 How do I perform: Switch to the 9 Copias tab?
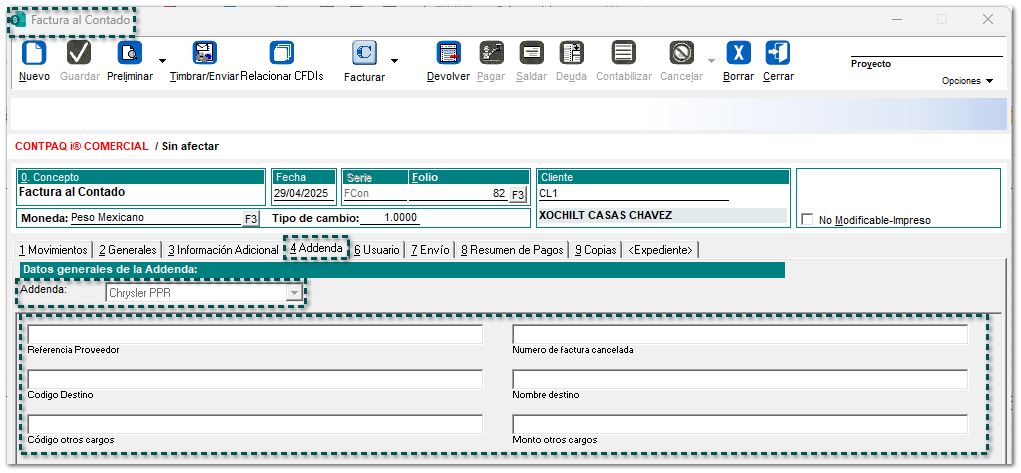pos(595,250)
